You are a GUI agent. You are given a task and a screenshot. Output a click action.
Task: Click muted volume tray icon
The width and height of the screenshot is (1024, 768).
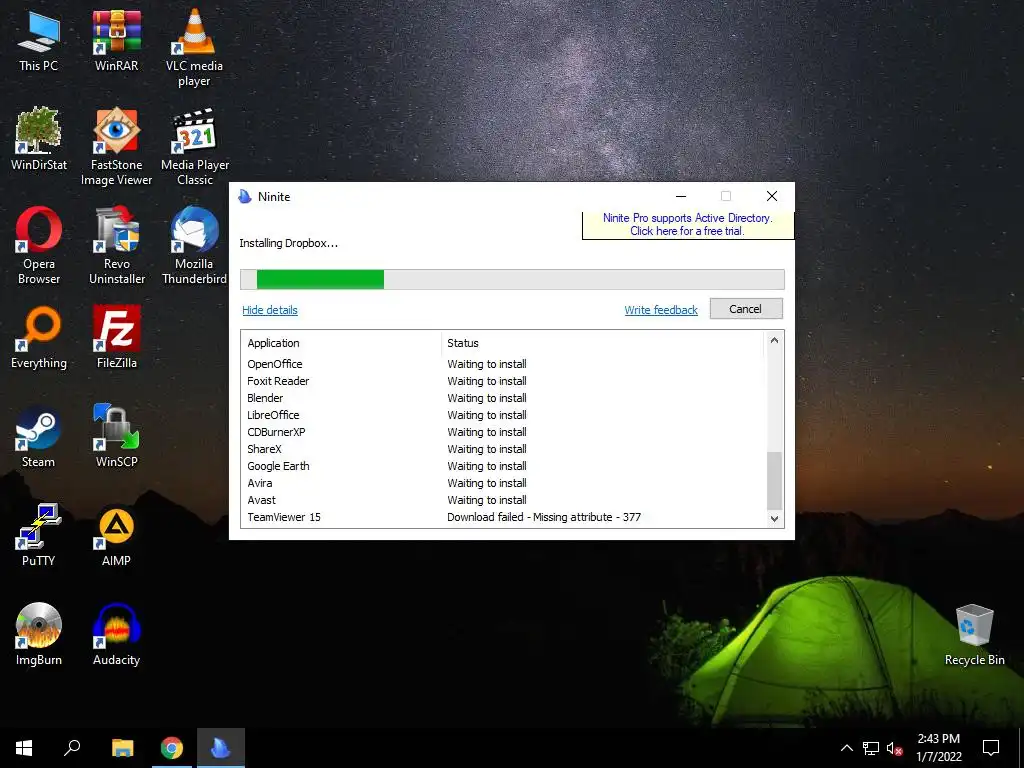coord(894,748)
